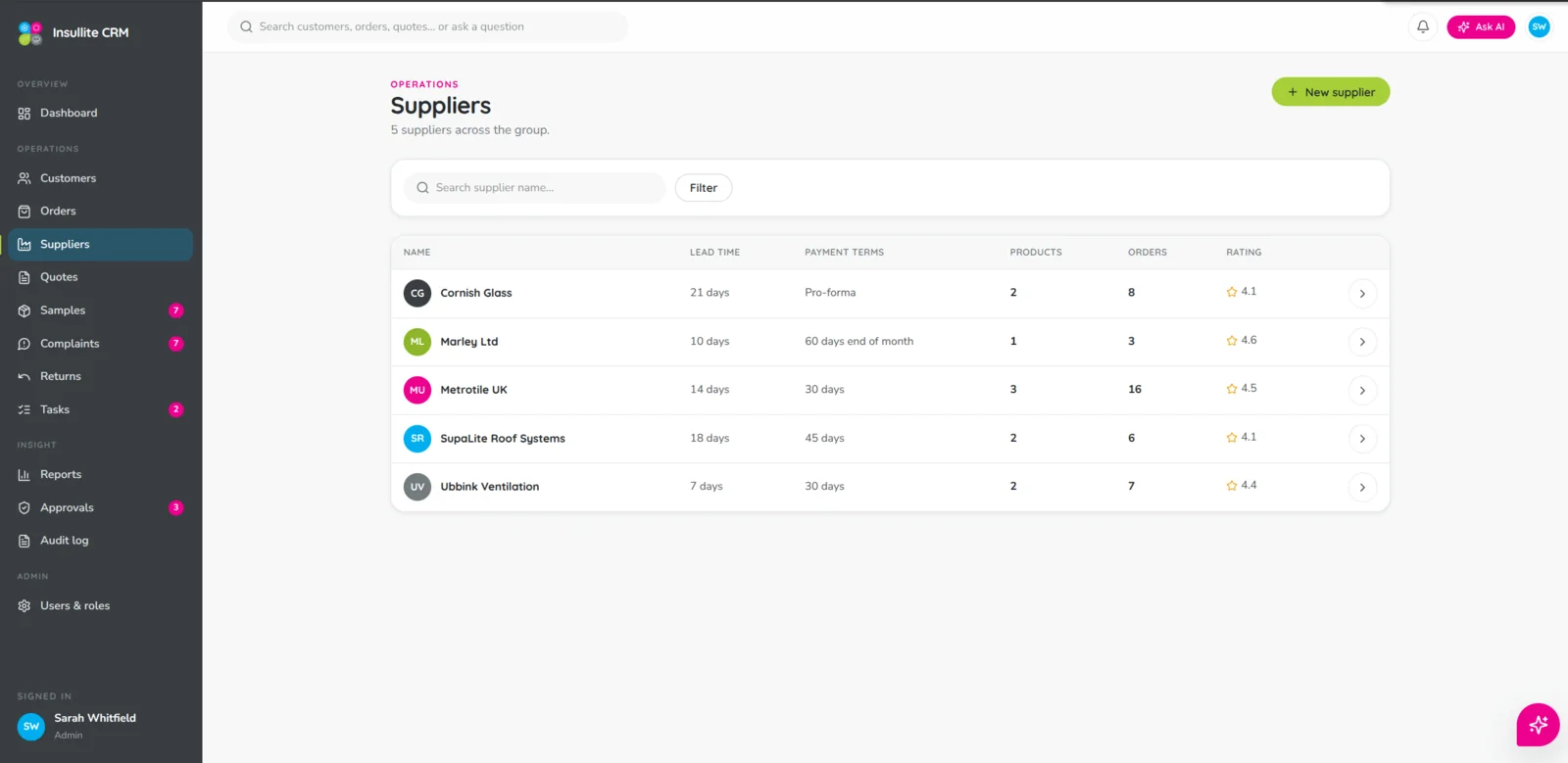Click the MU avatar for Metrotile UK
The image size is (1568, 763).
click(x=417, y=390)
